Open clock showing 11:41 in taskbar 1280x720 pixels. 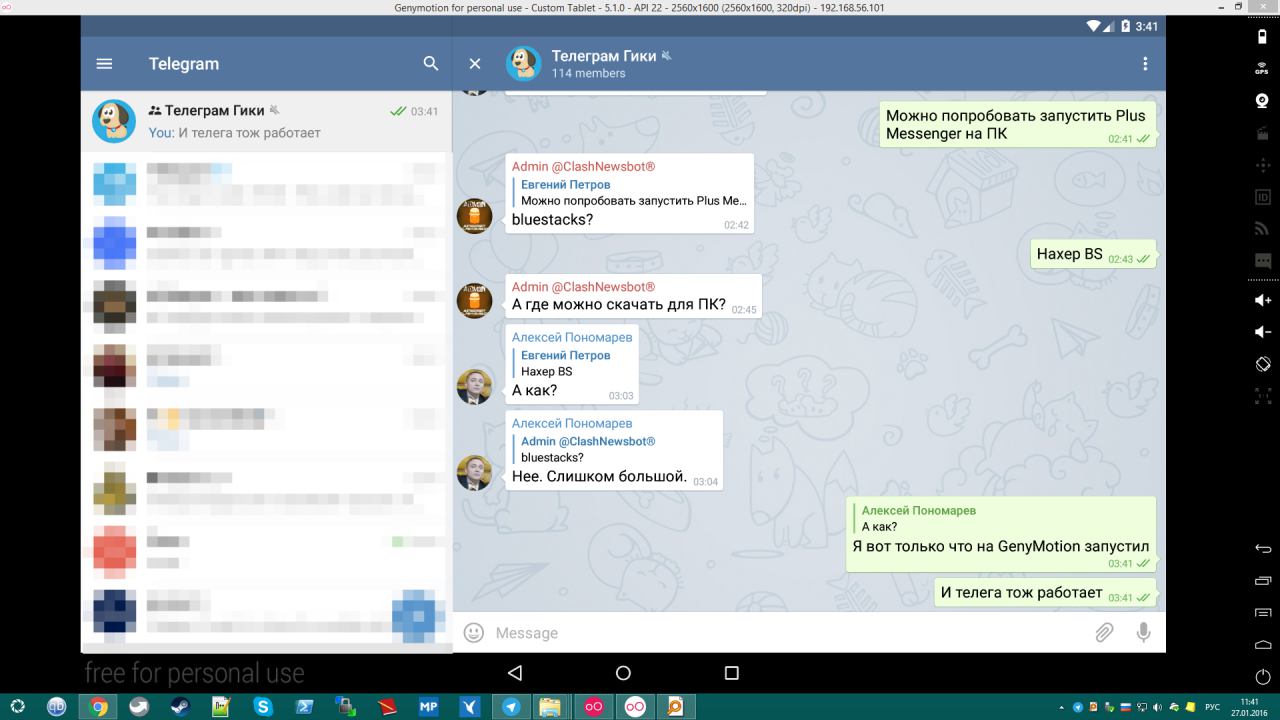(x=1249, y=707)
